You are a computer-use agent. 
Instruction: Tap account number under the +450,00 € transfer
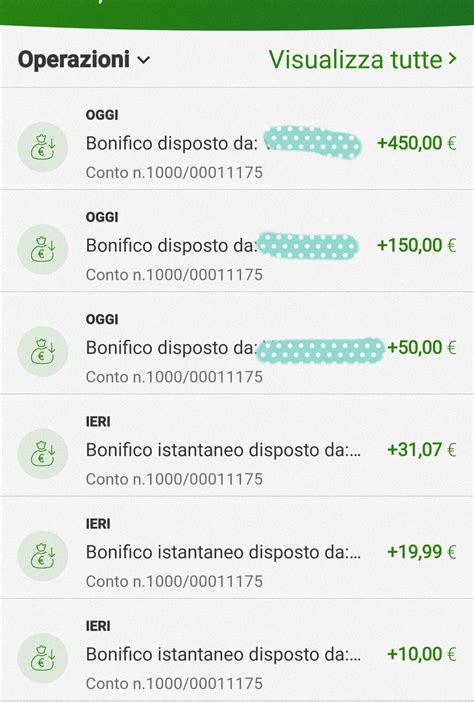(174, 172)
